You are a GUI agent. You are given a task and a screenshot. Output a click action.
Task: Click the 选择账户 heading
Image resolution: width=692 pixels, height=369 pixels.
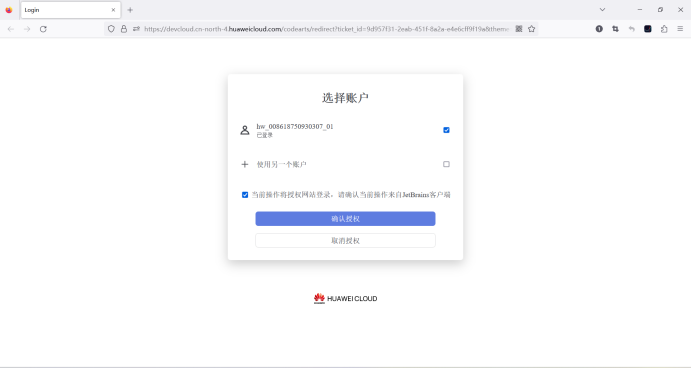pos(346,98)
